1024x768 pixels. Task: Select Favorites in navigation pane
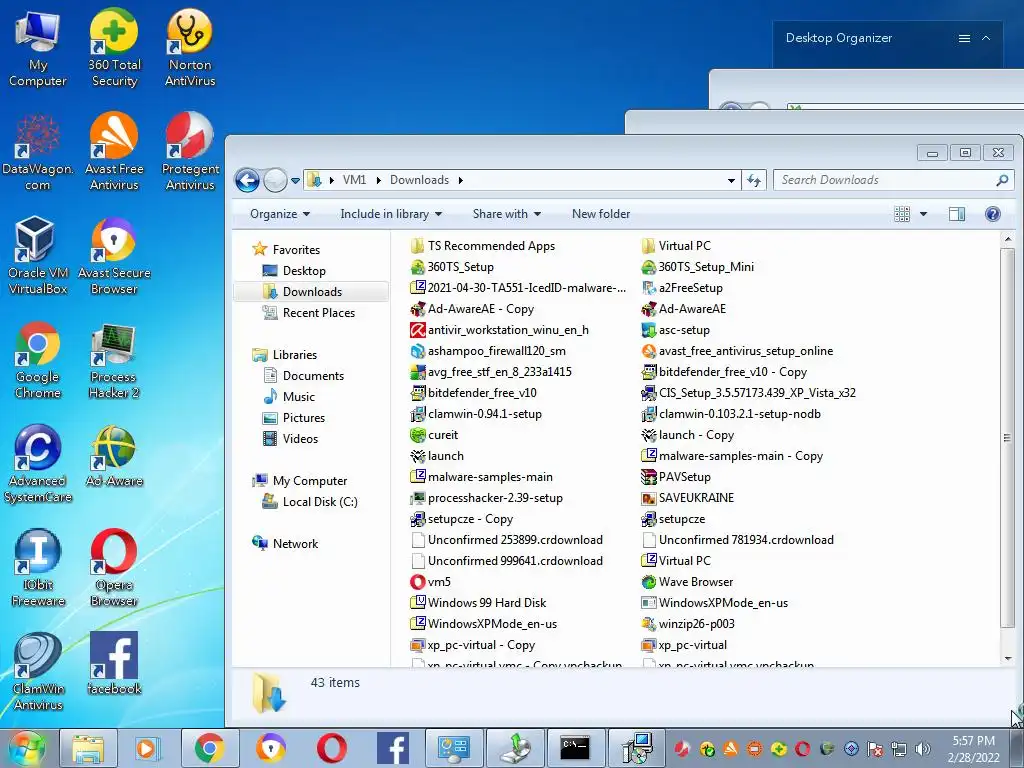point(296,249)
